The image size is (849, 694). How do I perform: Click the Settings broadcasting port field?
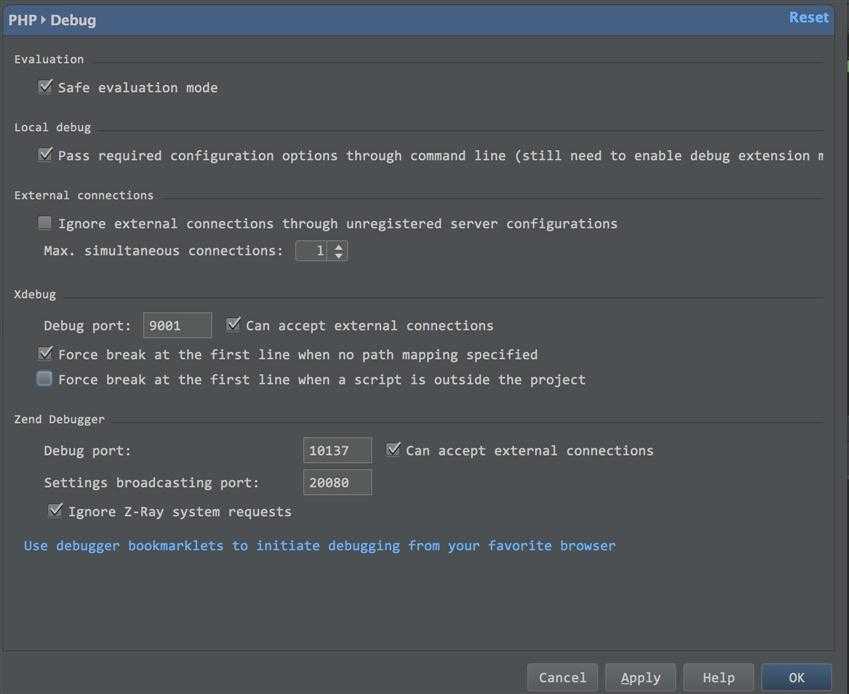pyautogui.click(x=337, y=482)
